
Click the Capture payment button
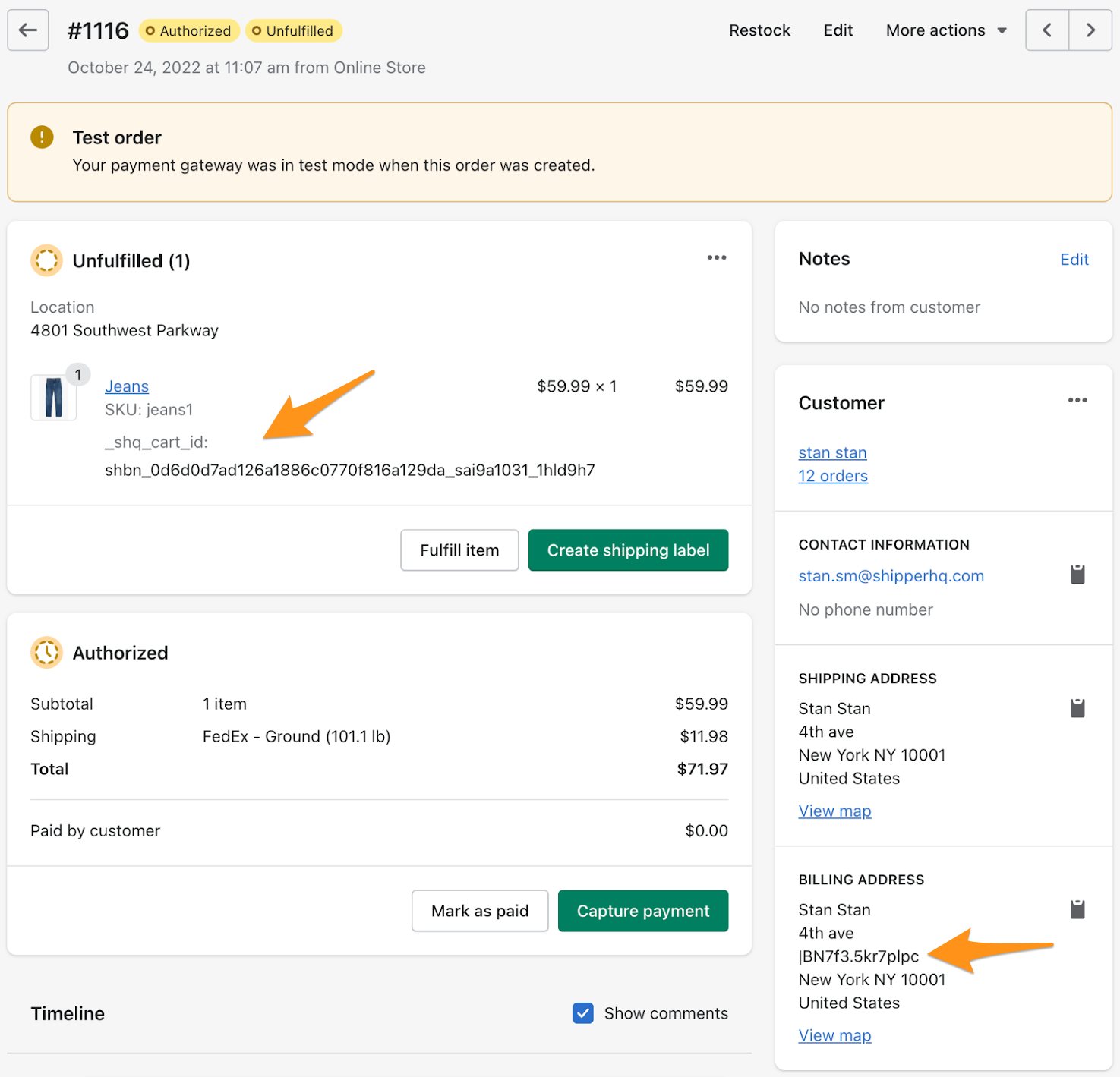pyautogui.click(x=642, y=911)
